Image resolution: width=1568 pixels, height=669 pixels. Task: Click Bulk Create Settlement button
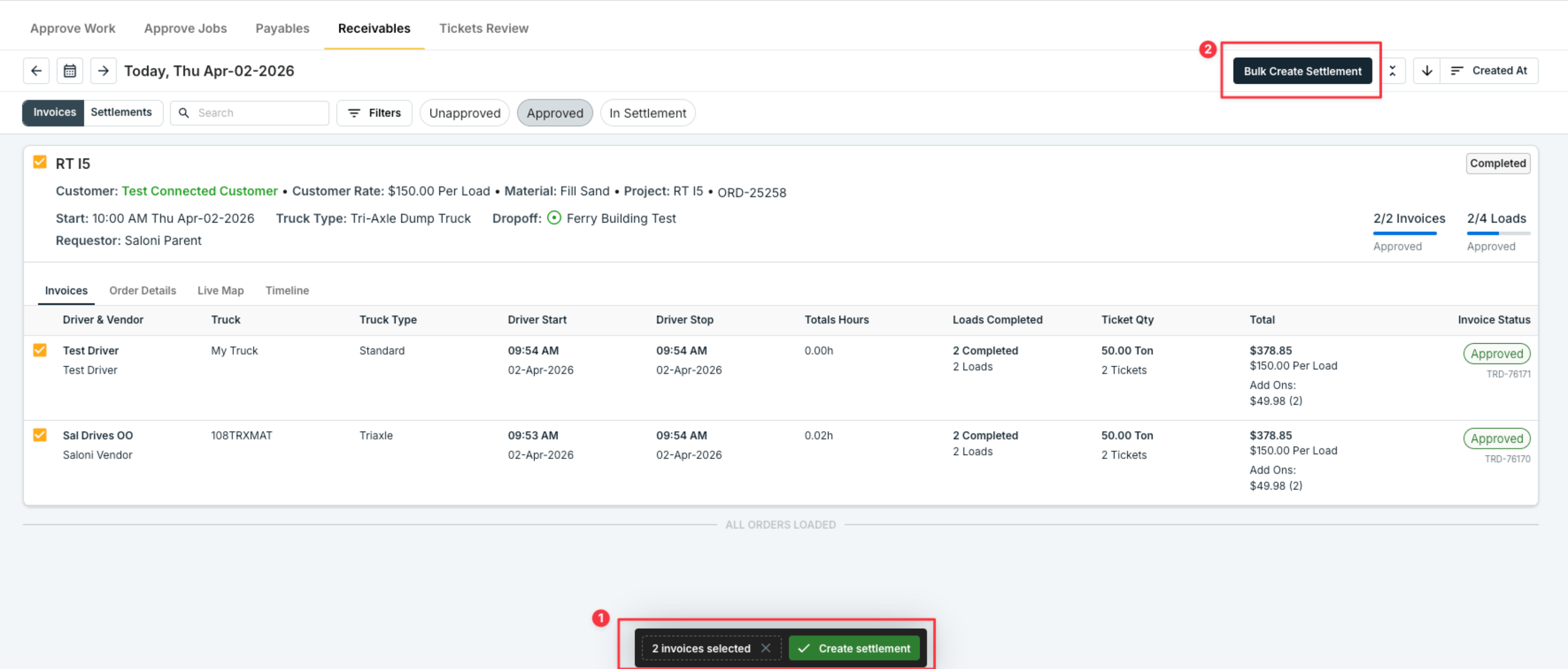pyautogui.click(x=1302, y=71)
